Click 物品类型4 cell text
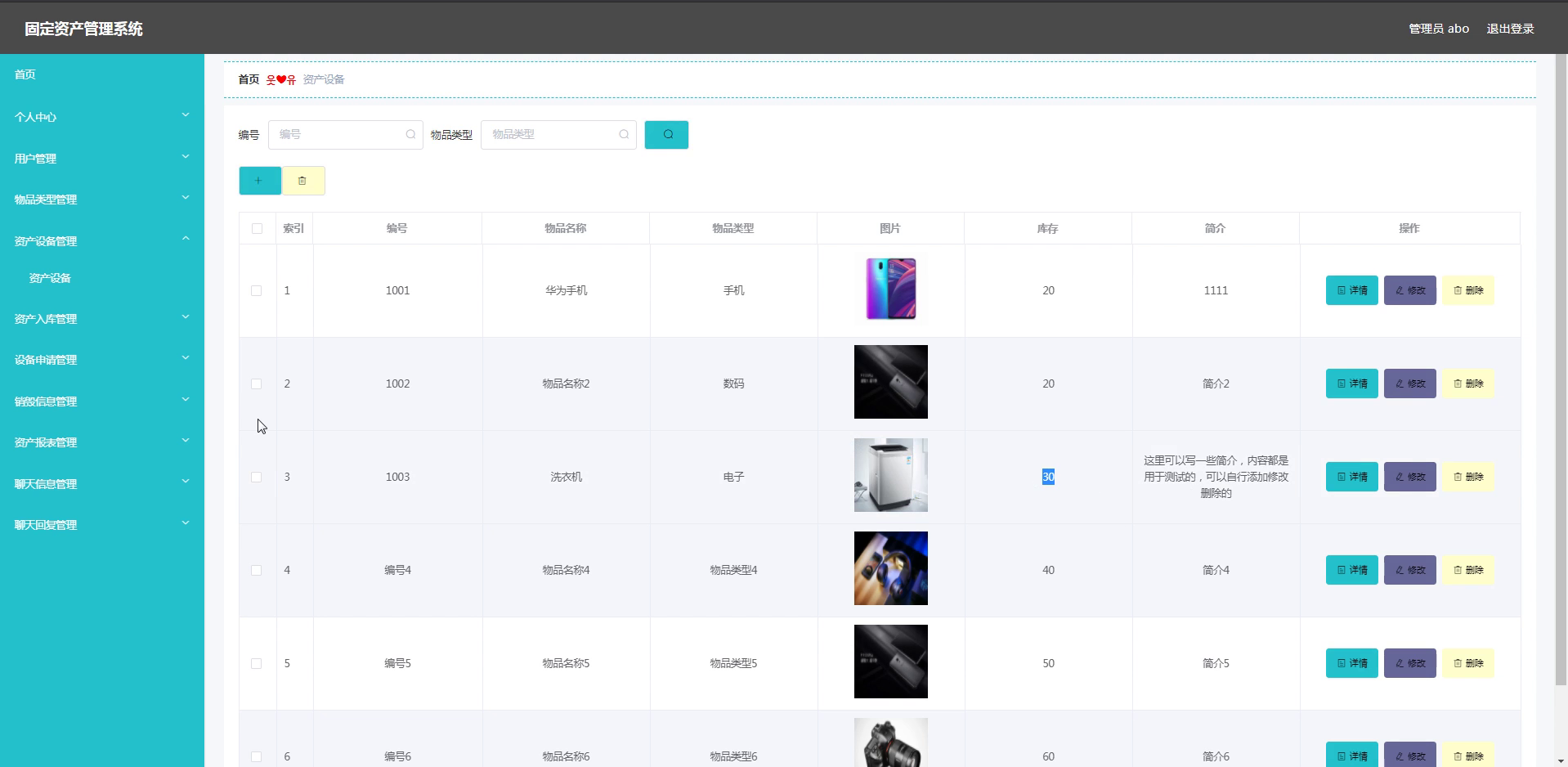The height and width of the screenshot is (767, 1568). (733, 570)
